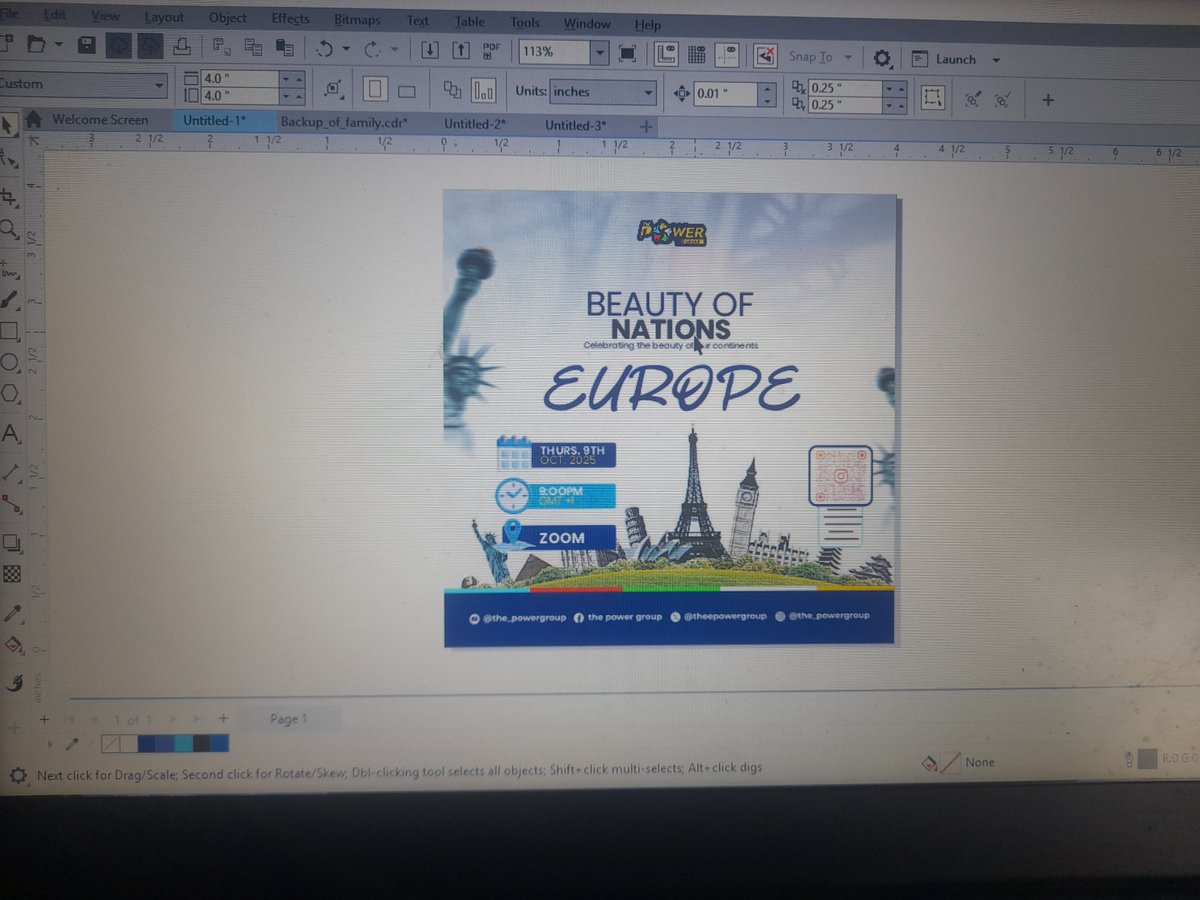Viewport: 1200px width, 900px height.
Task: Expand the Undo history dropdown arrow
Action: click(346, 48)
